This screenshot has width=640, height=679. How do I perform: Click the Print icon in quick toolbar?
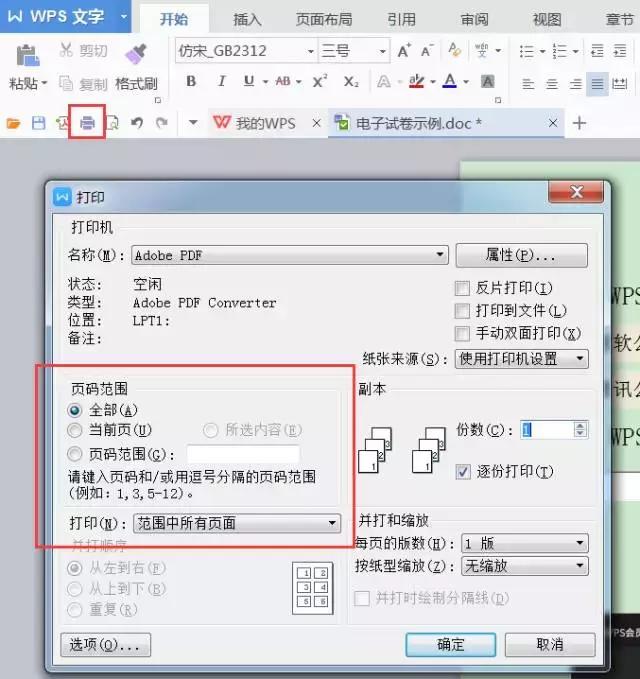[x=87, y=123]
